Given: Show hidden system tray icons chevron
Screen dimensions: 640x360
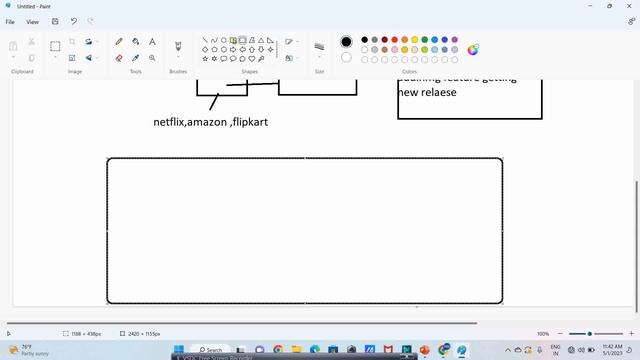Looking at the screenshot, I should point(508,350).
